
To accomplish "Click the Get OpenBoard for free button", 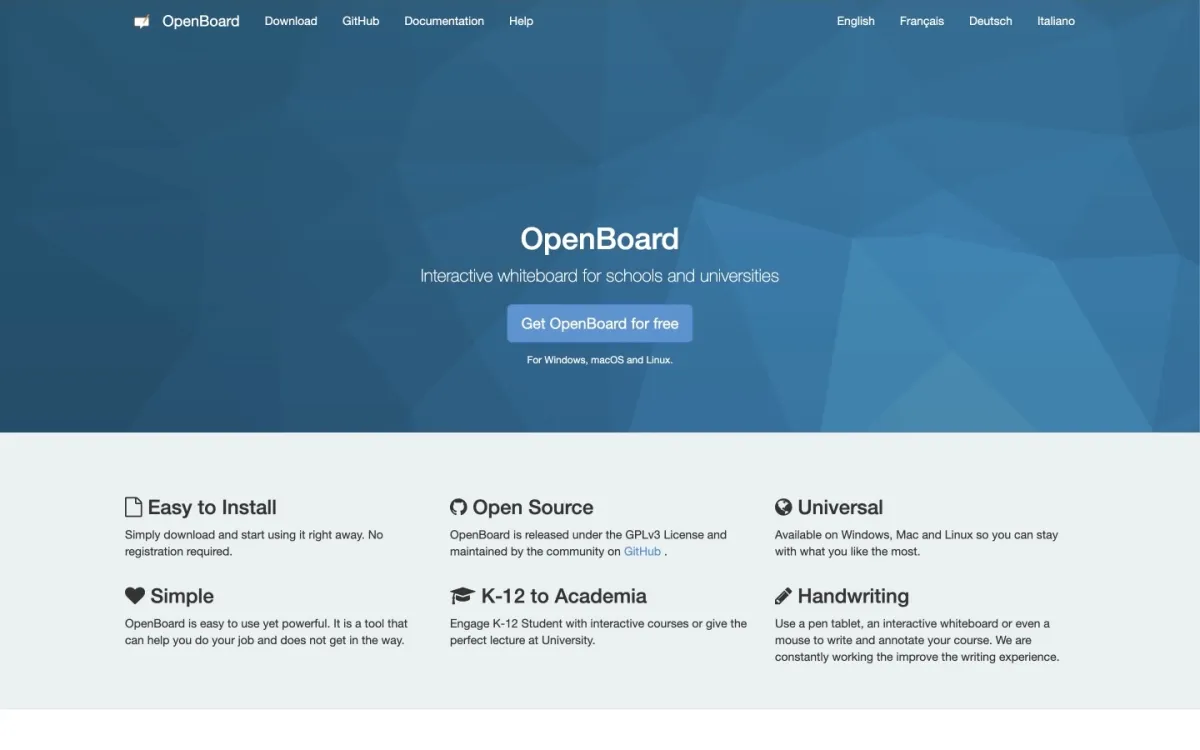I will click(x=599, y=323).
